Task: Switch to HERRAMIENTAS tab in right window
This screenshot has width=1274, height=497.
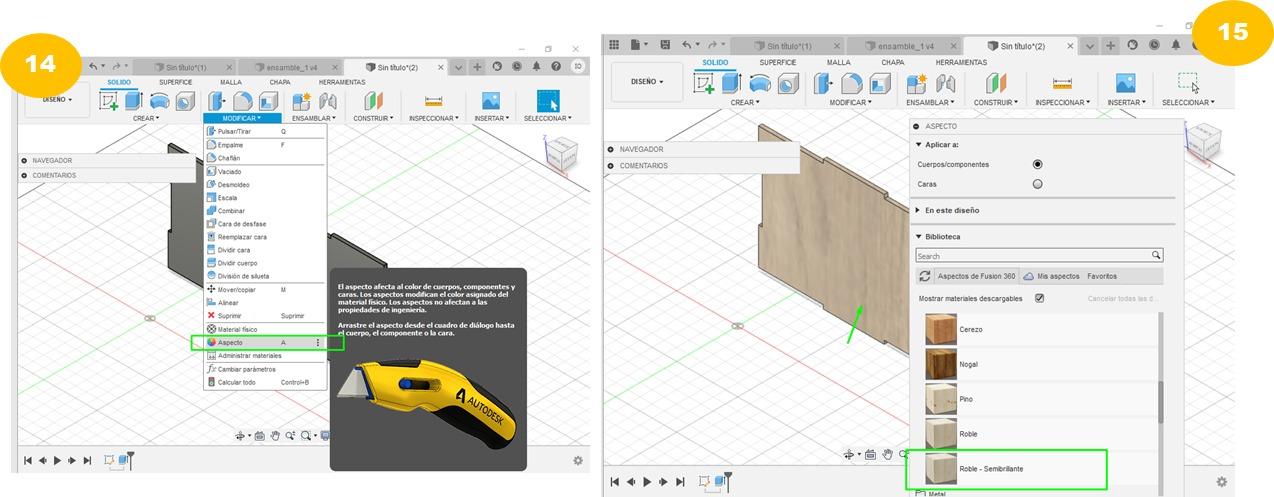Action: (961, 62)
